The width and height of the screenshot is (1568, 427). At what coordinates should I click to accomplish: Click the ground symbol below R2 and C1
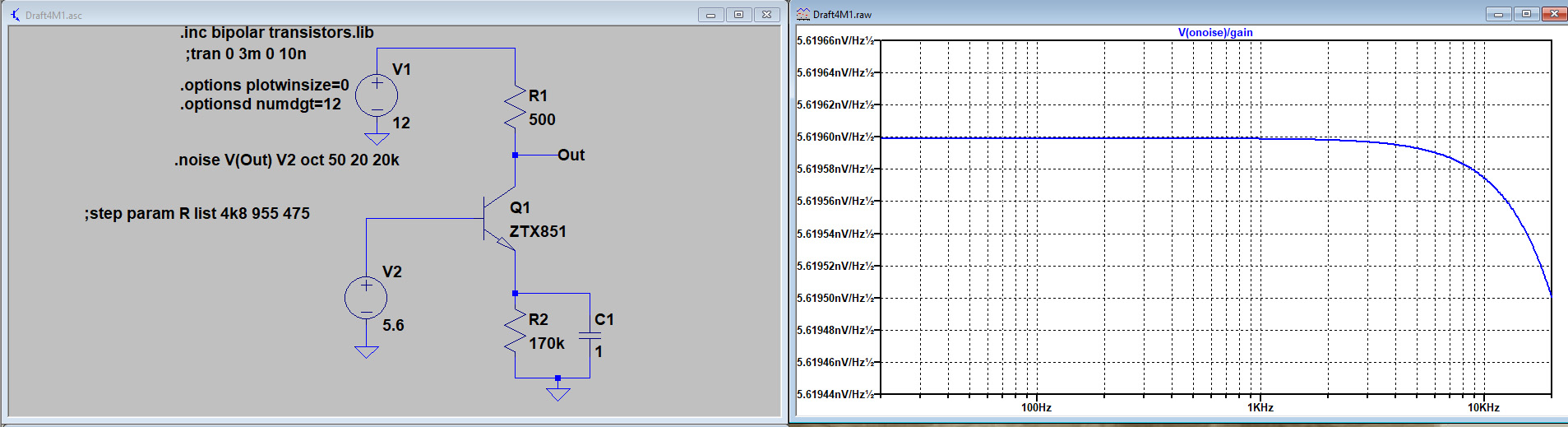click(x=557, y=394)
